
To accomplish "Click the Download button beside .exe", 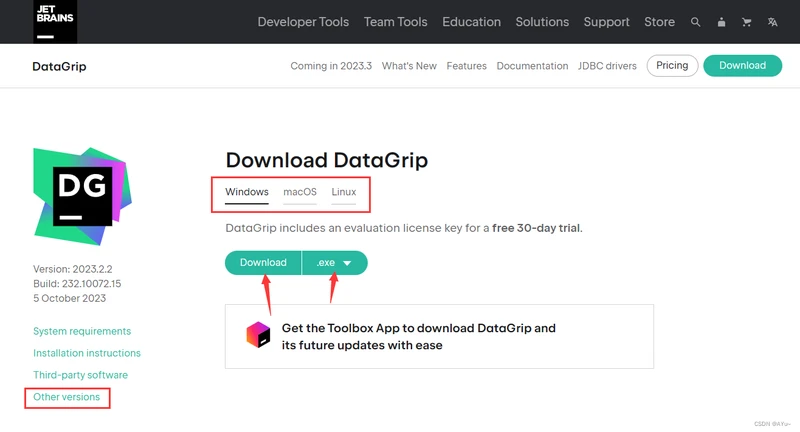I will click(x=263, y=263).
